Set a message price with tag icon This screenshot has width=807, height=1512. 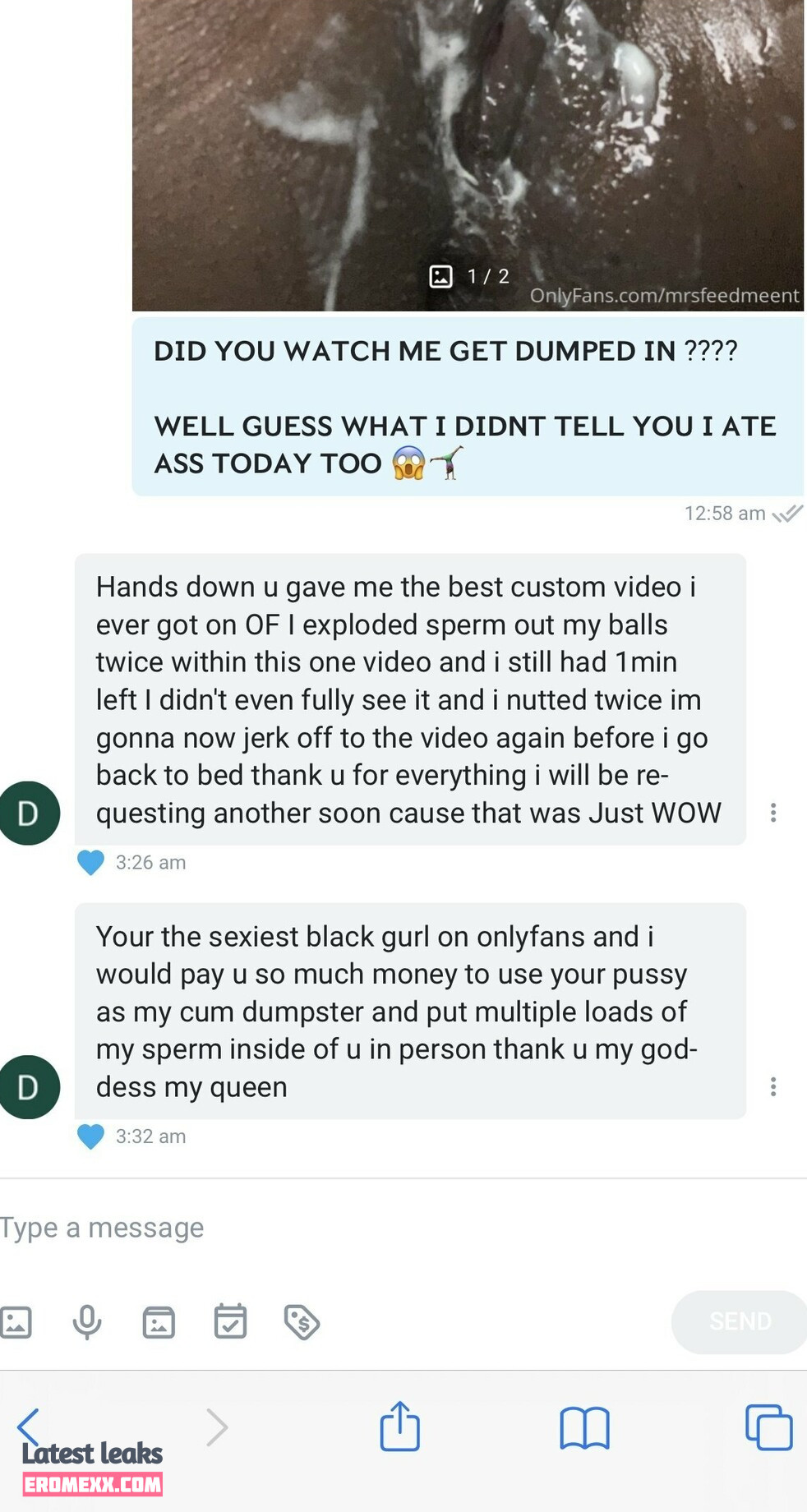302,1322
